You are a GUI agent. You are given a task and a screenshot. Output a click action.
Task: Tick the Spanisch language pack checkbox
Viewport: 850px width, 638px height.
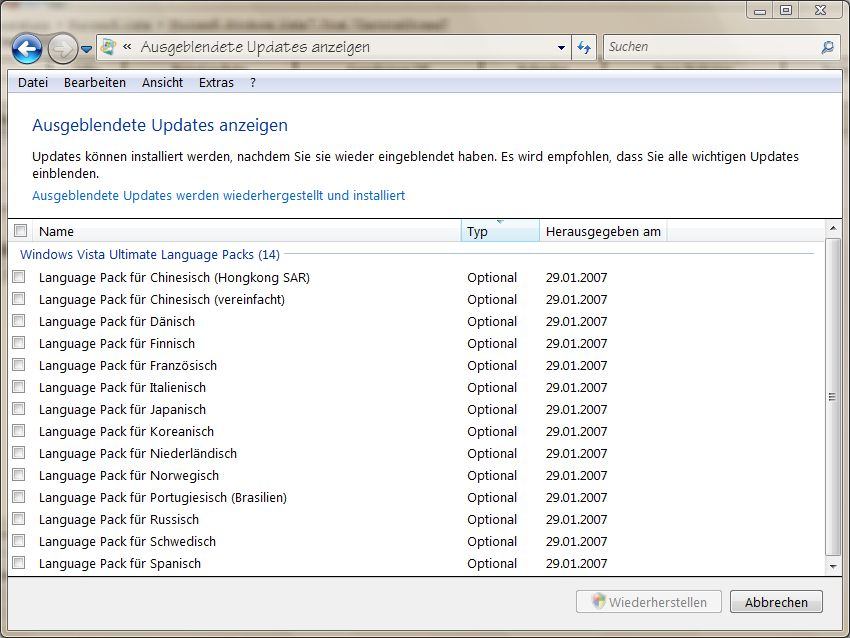[19, 563]
